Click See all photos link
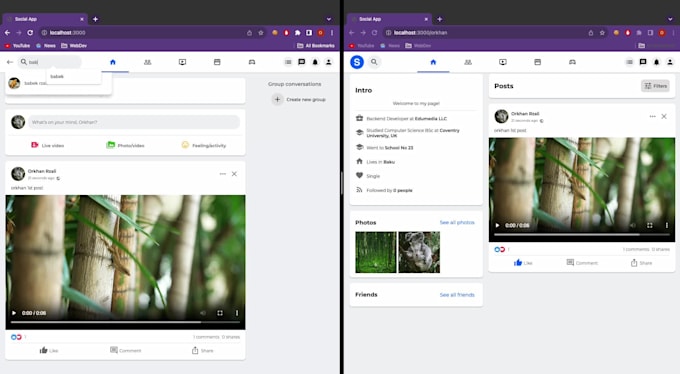Image resolution: width=680 pixels, height=374 pixels. pyautogui.click(x=457, y=223)
